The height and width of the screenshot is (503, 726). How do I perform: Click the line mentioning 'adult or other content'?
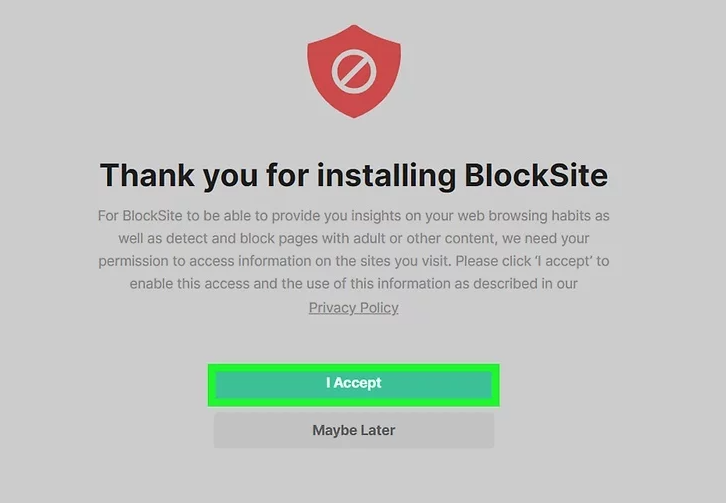(x=353, y=238)
